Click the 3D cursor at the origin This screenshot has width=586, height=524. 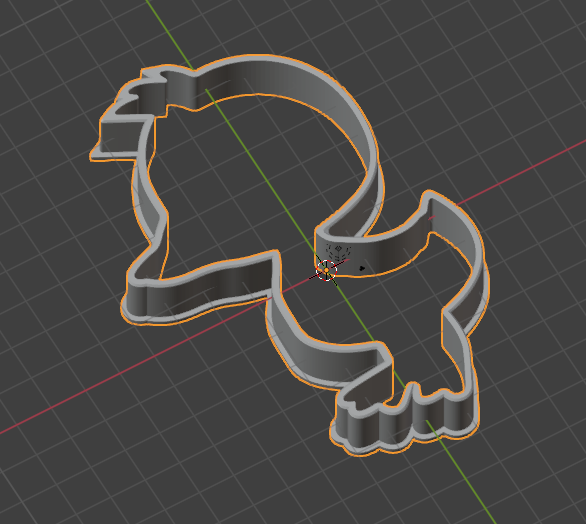327,269
